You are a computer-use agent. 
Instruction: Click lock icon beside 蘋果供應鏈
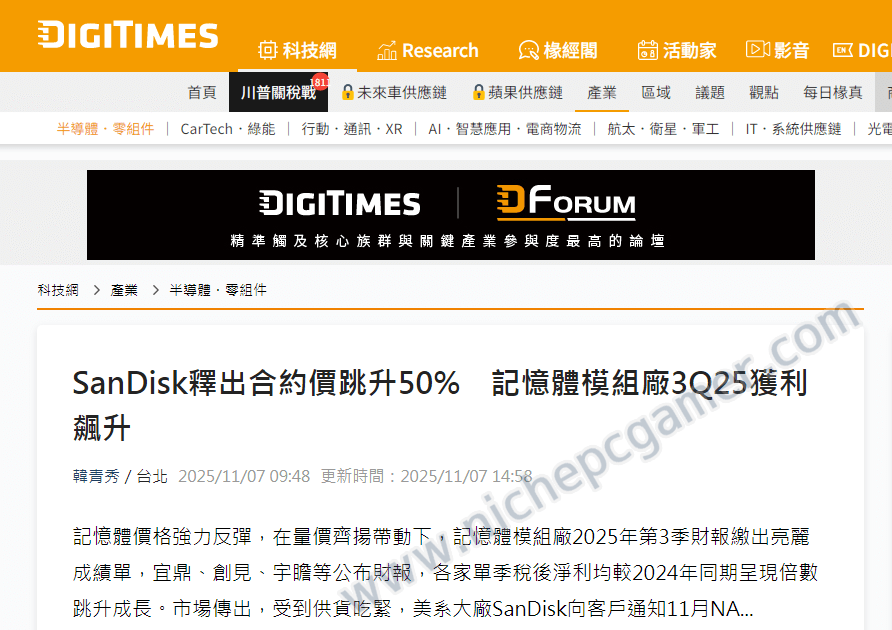[478, 92]
